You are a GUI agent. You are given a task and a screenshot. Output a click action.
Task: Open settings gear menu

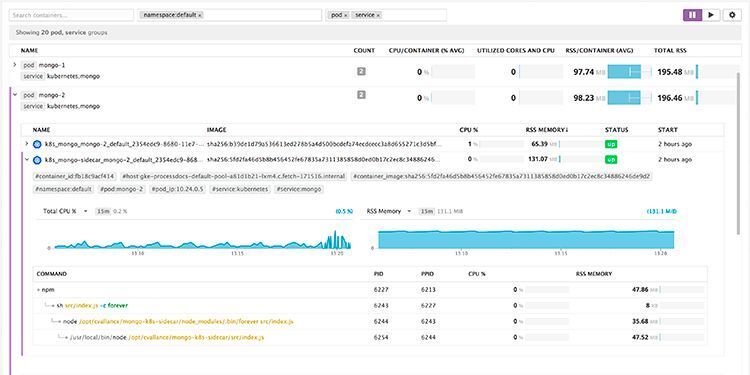732,15
